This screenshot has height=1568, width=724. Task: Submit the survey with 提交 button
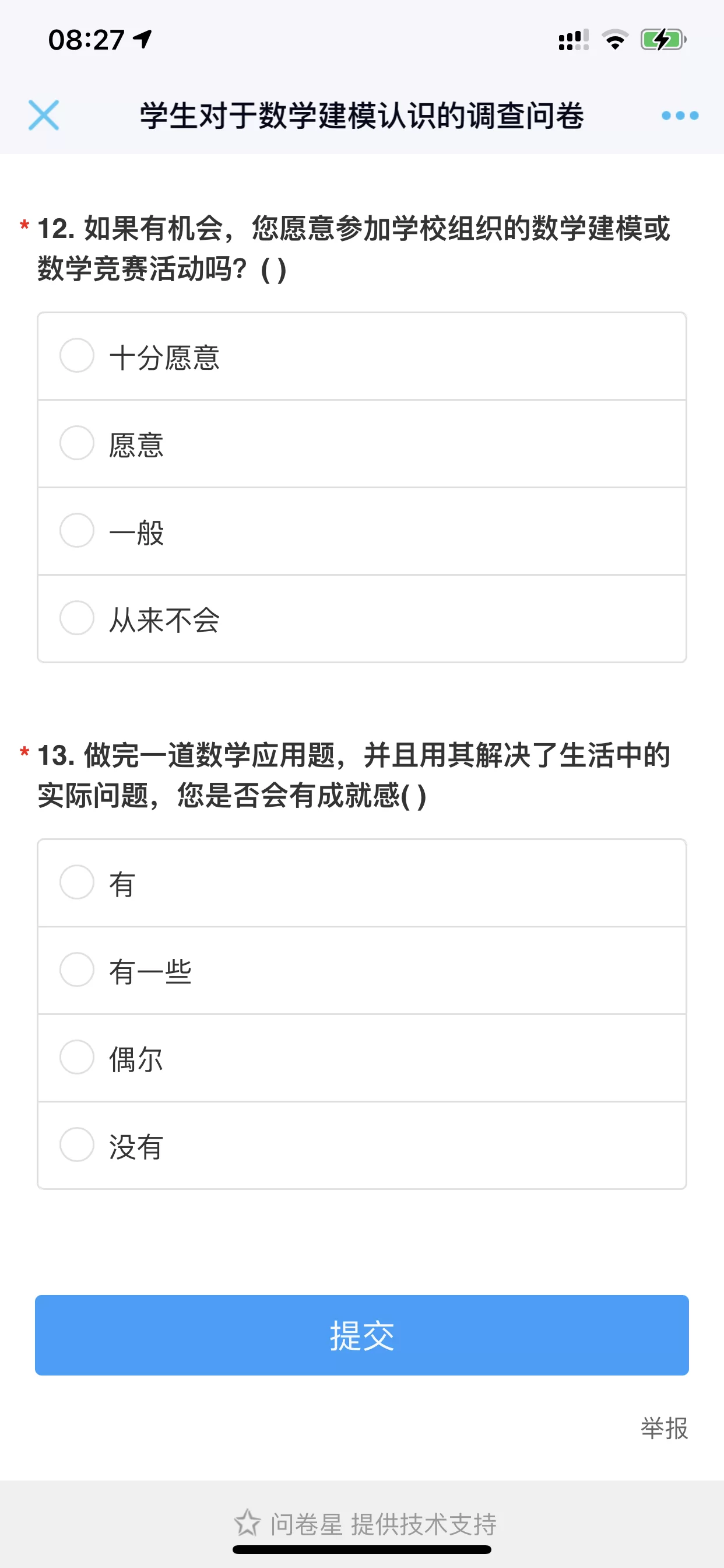click(362, 1335)
